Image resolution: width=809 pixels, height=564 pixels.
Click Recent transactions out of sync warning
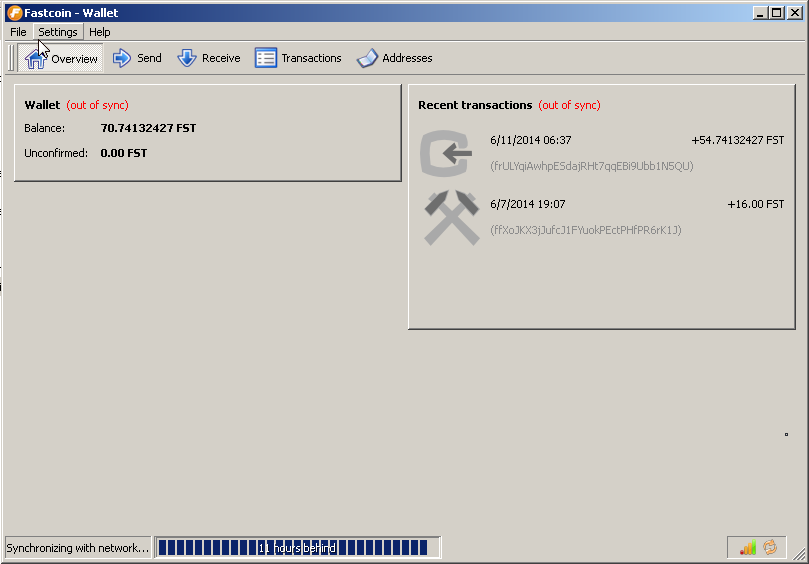click(569, 105)
